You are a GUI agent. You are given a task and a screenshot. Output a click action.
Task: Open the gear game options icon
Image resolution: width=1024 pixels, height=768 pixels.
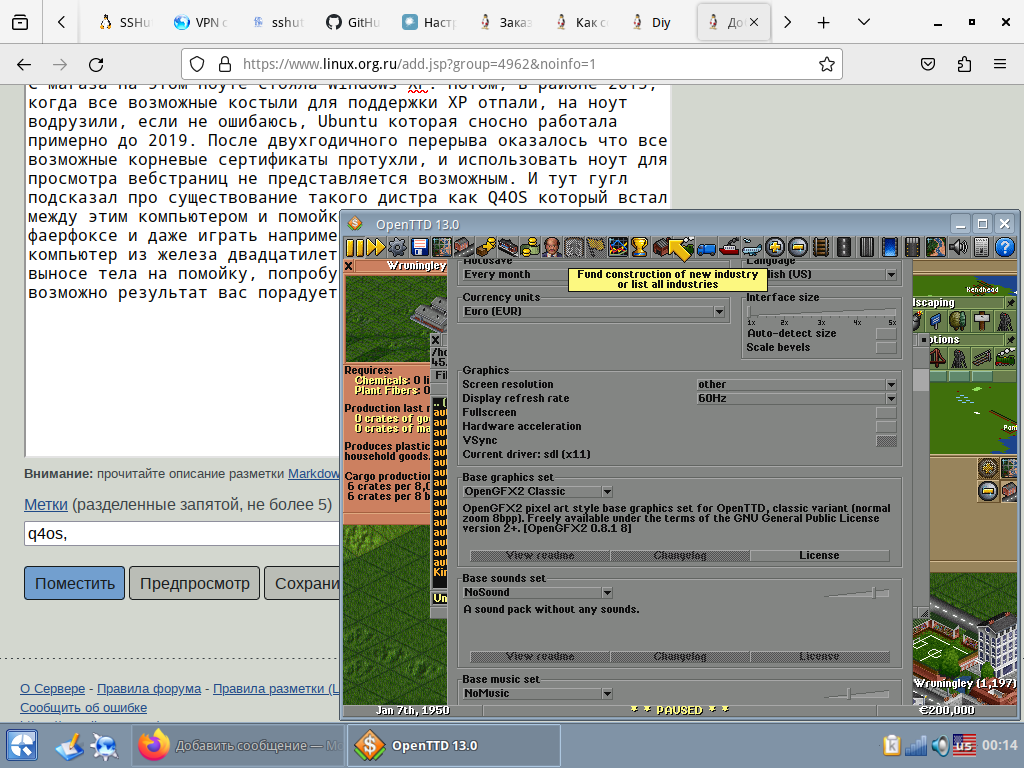(x=398, y=248)
